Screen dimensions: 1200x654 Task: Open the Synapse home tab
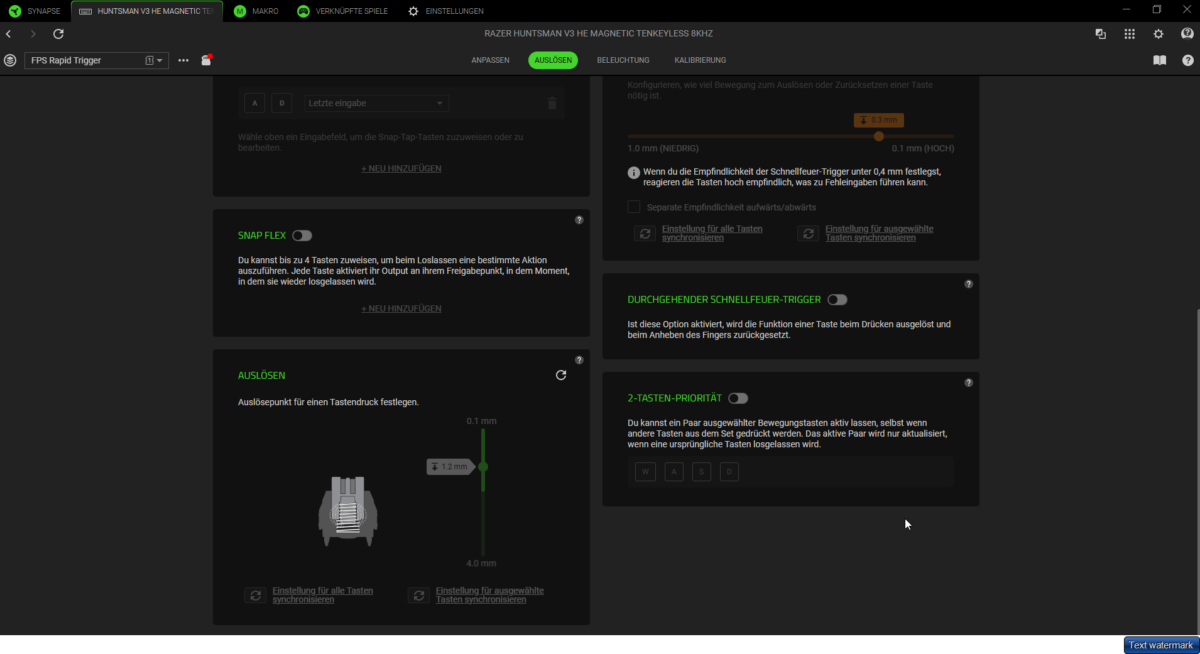pyautogui.click(x=35, y=10)
